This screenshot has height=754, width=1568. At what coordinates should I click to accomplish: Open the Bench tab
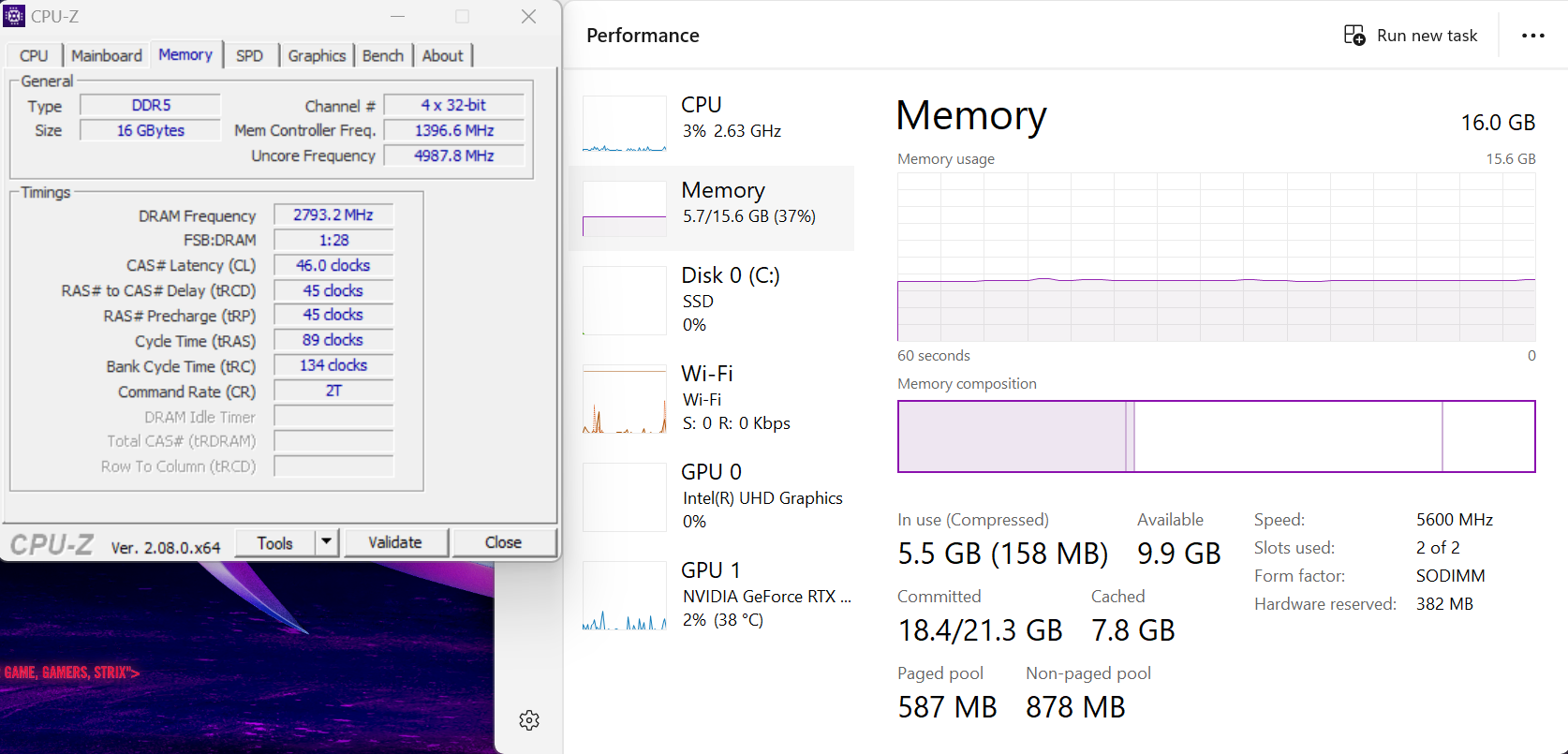point(383,56)
